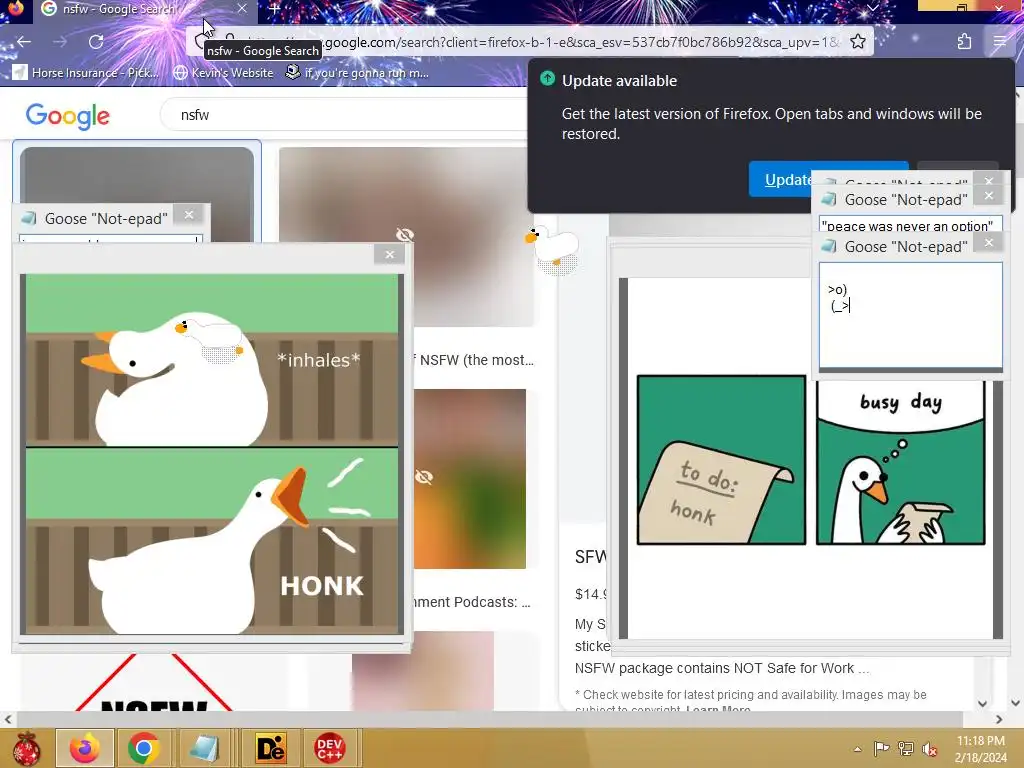Viewport: 1024px width, 768px height.
Task: Reload the page with the refresh icon
Action: [x=96, y=42]
